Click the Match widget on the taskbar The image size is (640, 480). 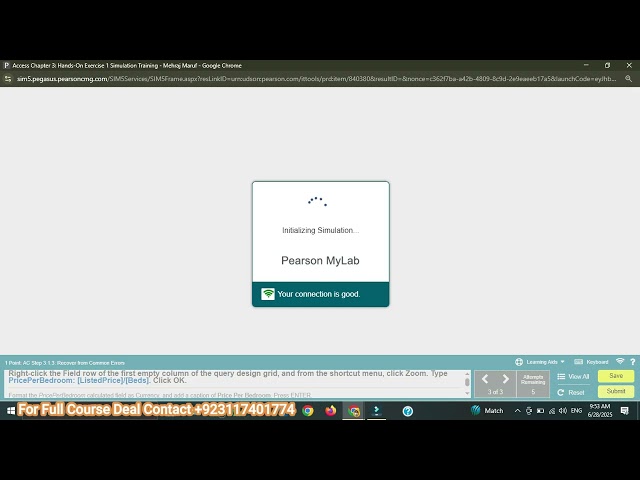pos(487,411)
